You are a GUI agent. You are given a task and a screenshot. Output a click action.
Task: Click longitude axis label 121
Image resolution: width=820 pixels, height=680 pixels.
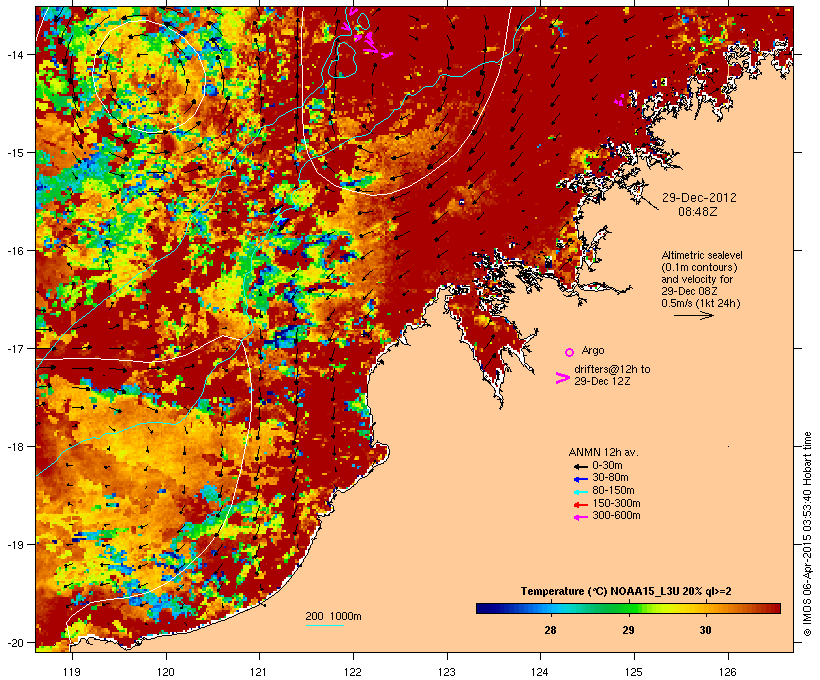[x=259, y=672]
